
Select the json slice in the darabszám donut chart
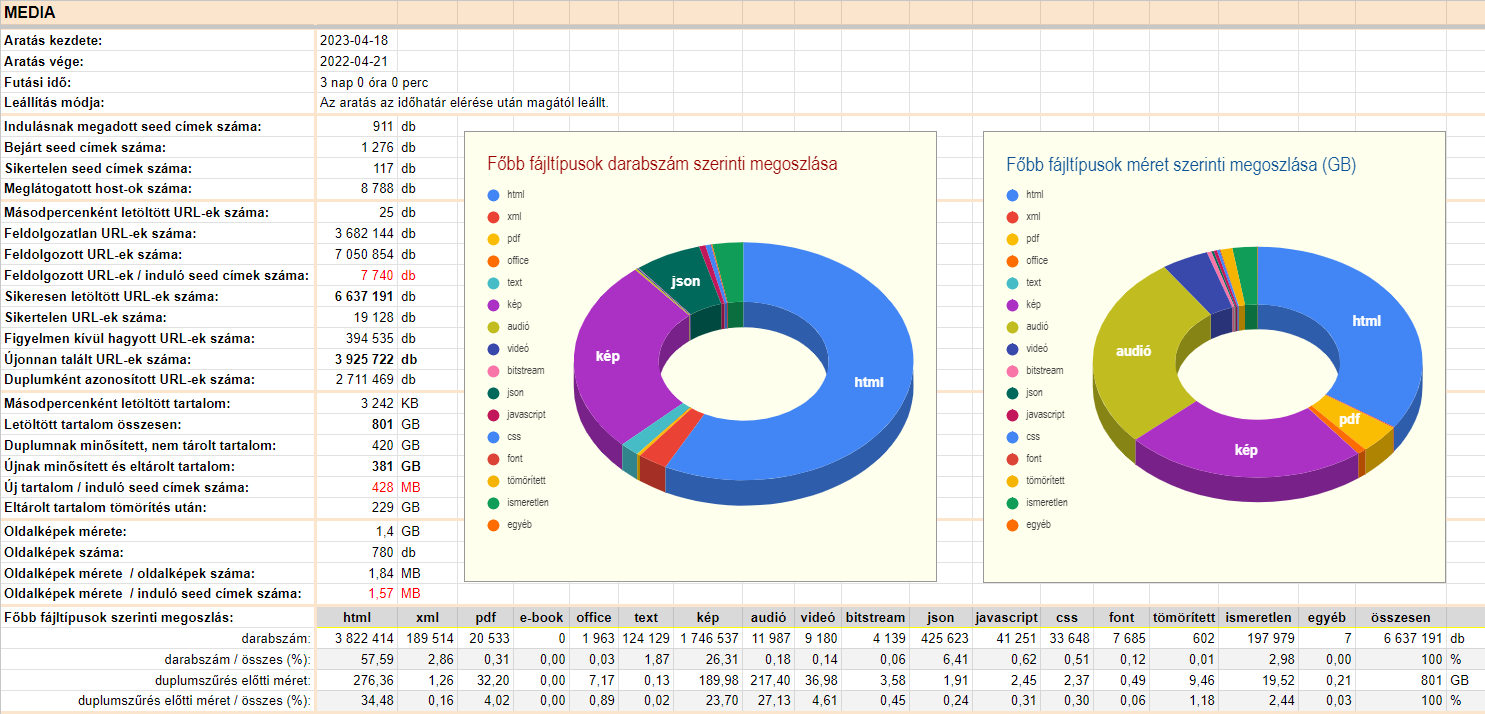[685, 281]
